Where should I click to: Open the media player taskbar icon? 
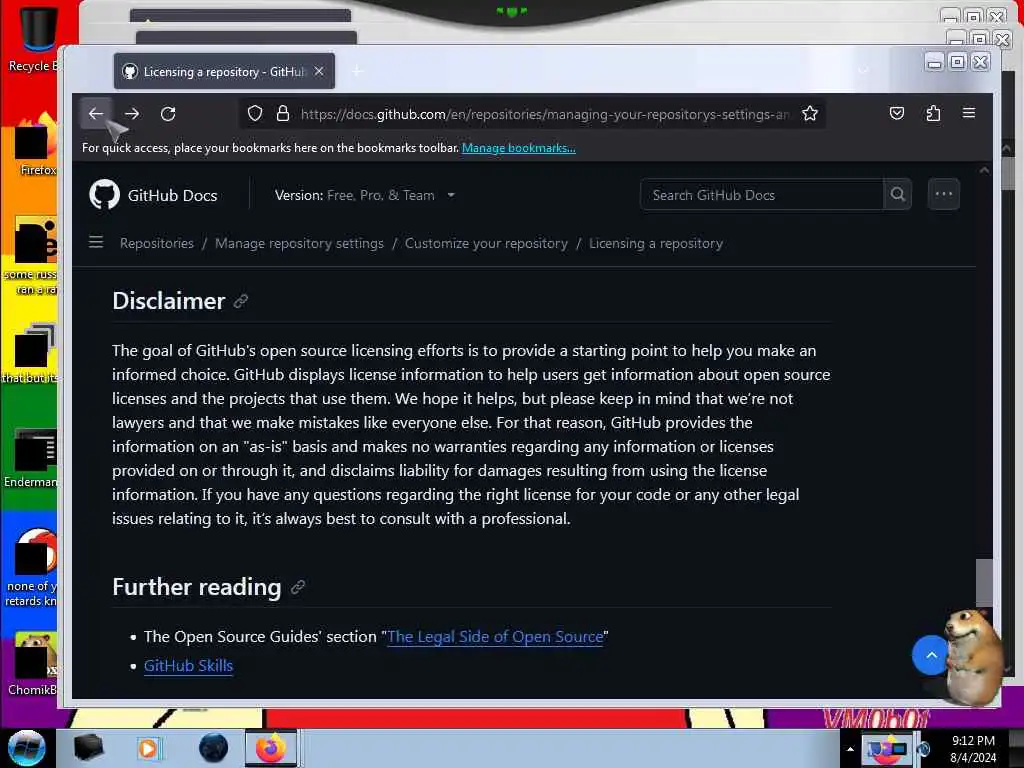click(148, 748)
